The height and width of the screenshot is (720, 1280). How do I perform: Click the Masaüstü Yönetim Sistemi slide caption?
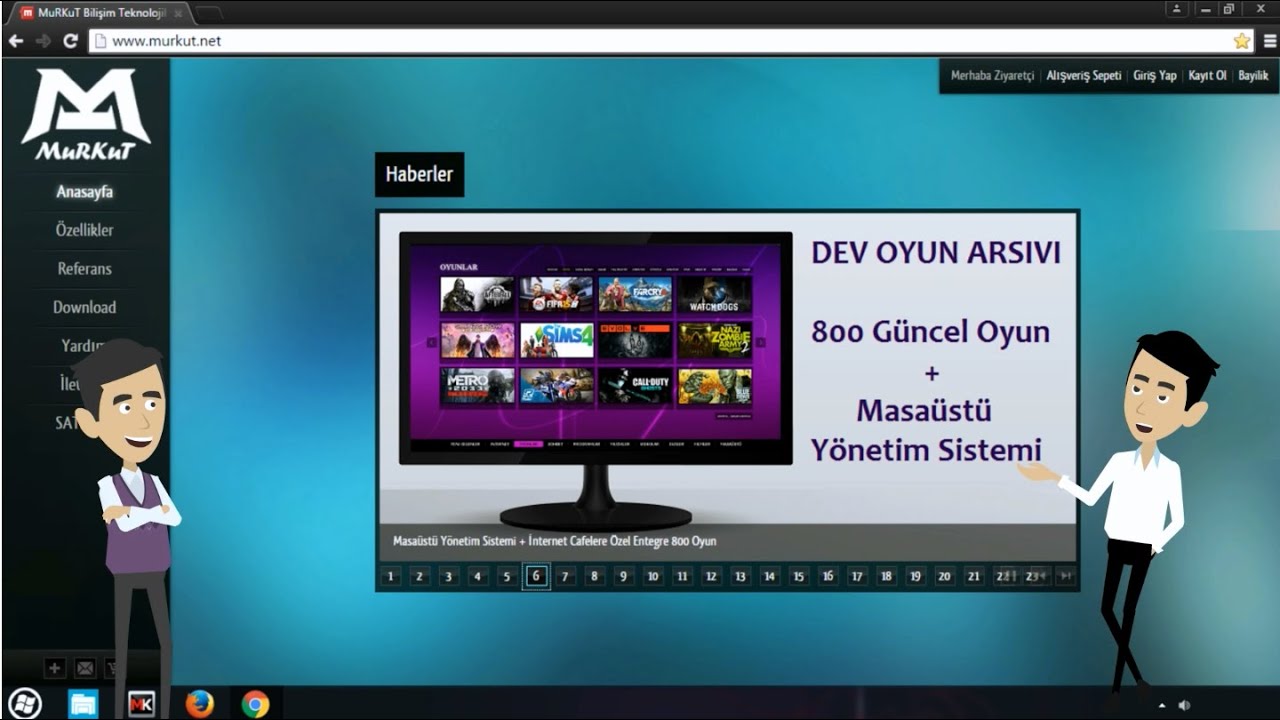coord(555,541)
